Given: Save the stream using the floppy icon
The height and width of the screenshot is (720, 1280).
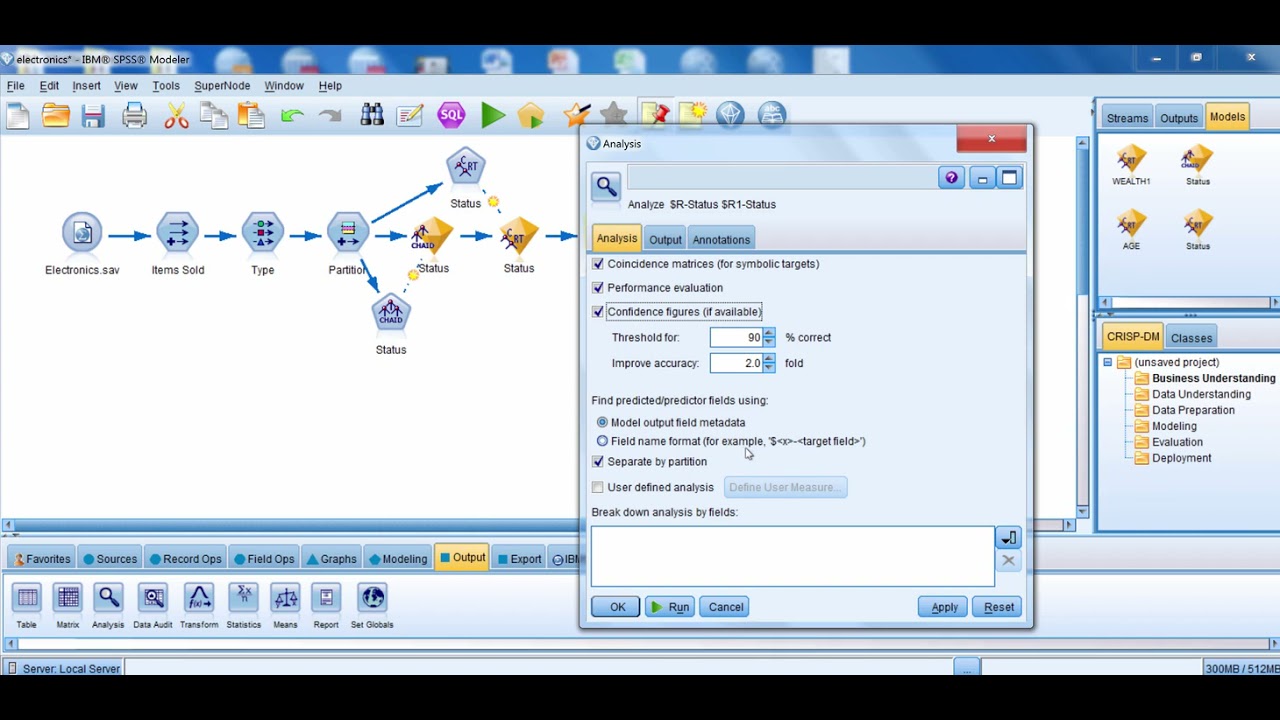Looking at the screenshot, I should tap(93, 117).
